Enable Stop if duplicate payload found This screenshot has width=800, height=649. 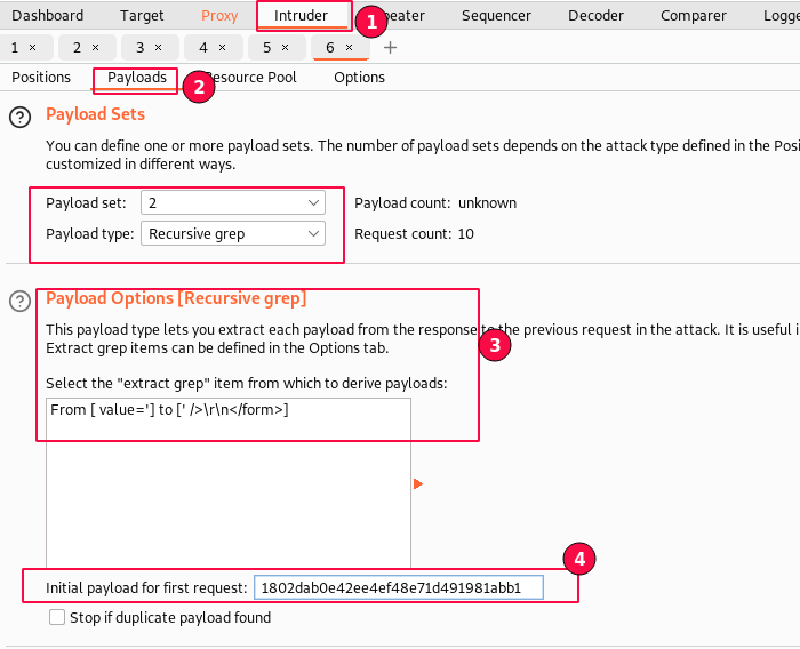(57, 618)
